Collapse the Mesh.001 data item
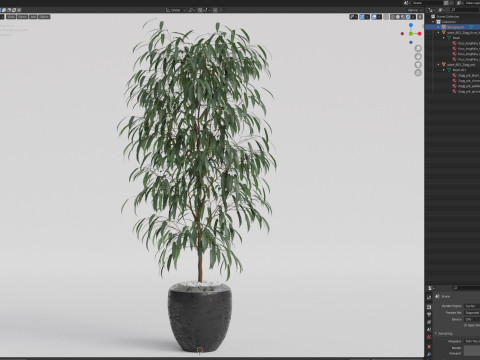 point(444,70)
